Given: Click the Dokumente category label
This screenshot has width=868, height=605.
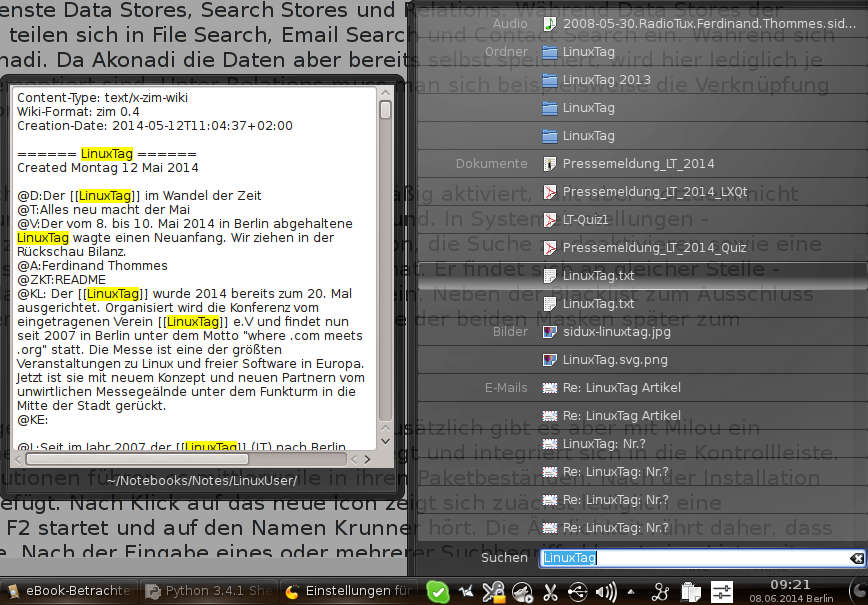Looking at the screenshot, I should click(x=492, y=164).
